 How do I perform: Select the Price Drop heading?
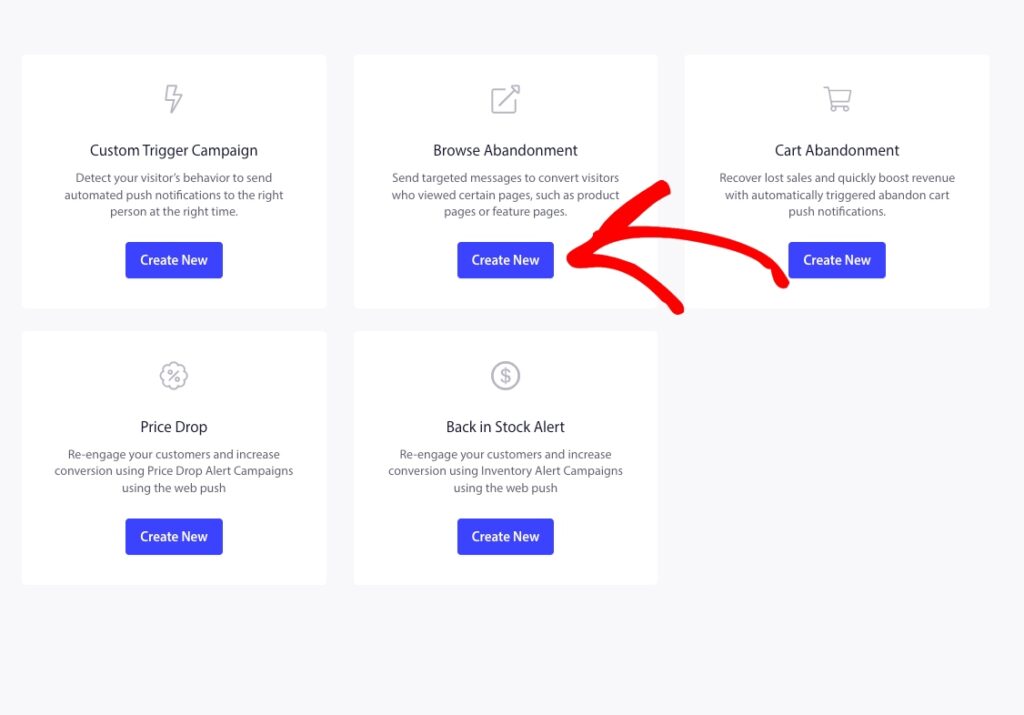(x=174, y=427)
